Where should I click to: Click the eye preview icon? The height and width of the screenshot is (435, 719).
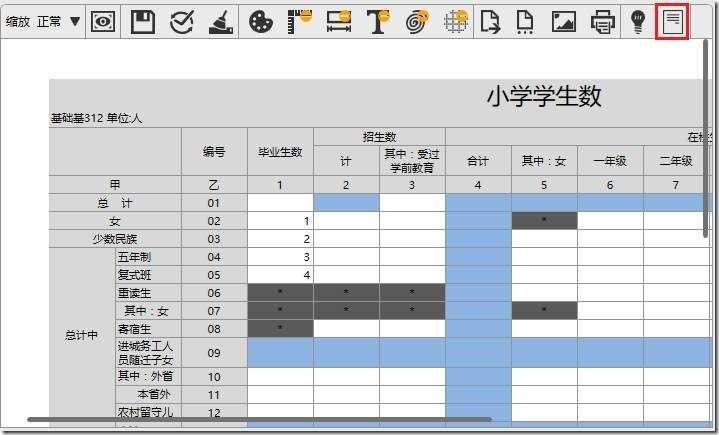click(103, 21)
